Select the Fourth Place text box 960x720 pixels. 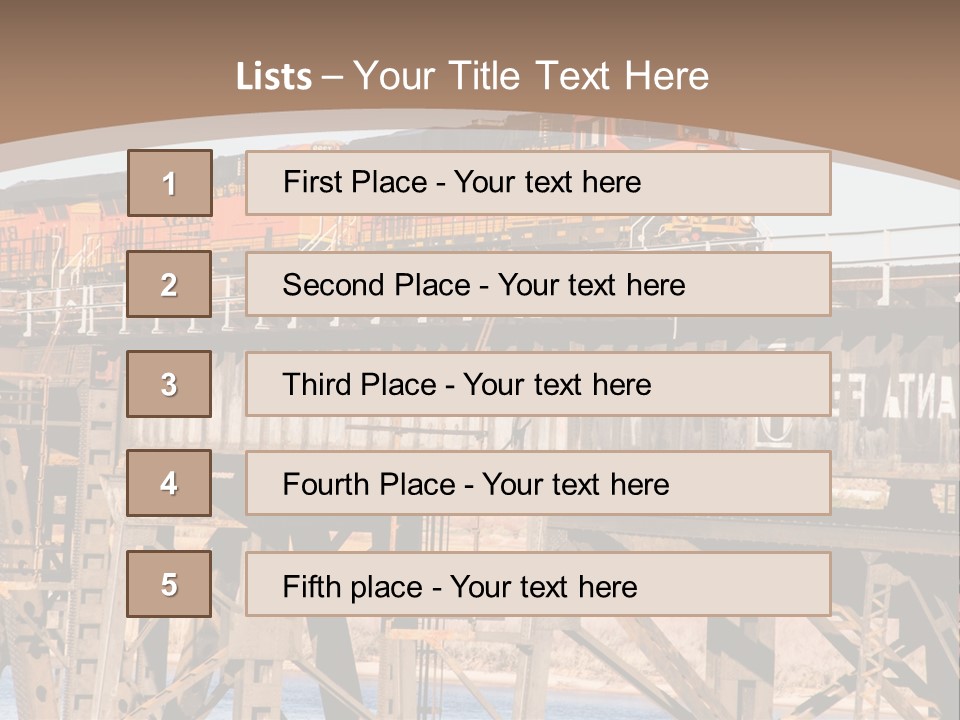[x=537, y=484]
